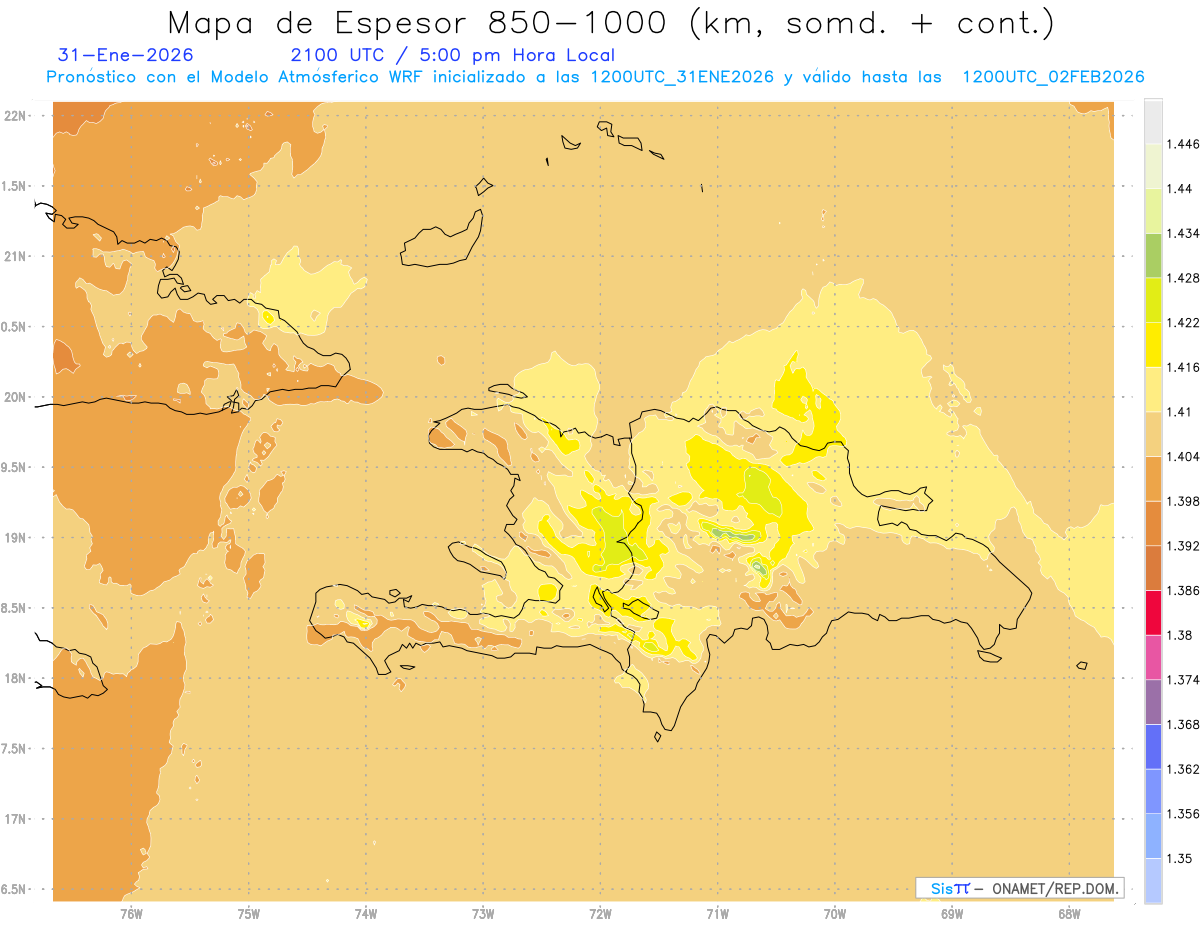Click the '1.428' colorbar value
The image size is (1200, 927).
pos(1182,278)
